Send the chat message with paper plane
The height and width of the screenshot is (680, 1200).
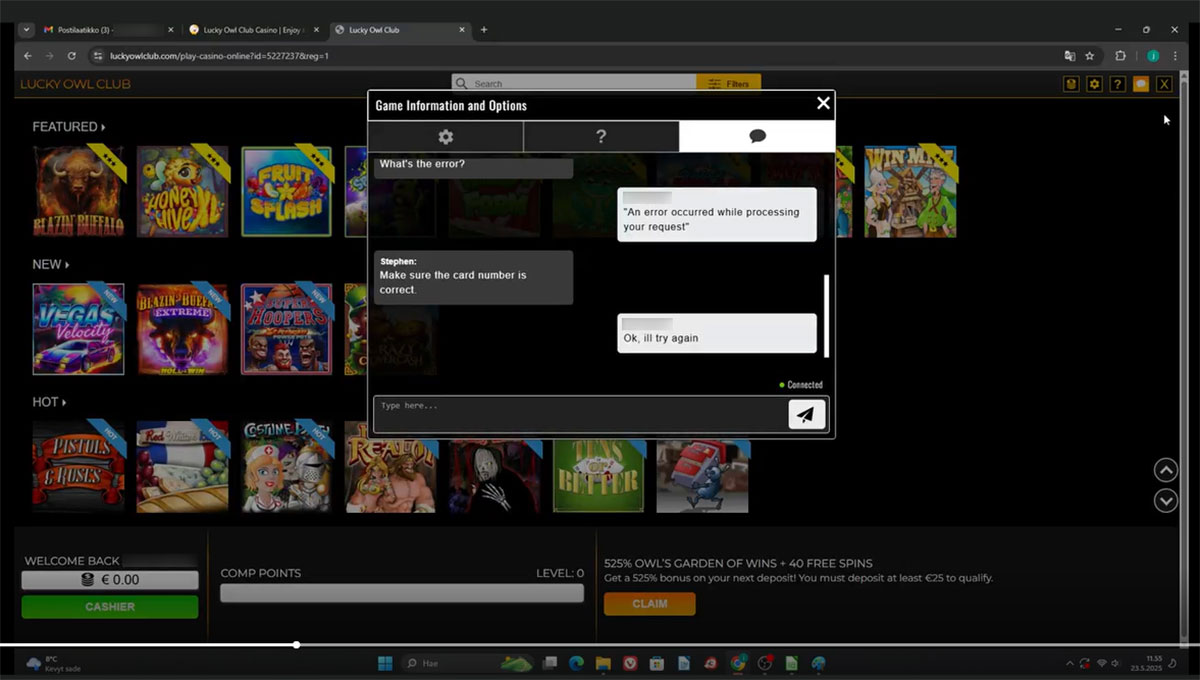pyautogui.click(x=807, y=414)
